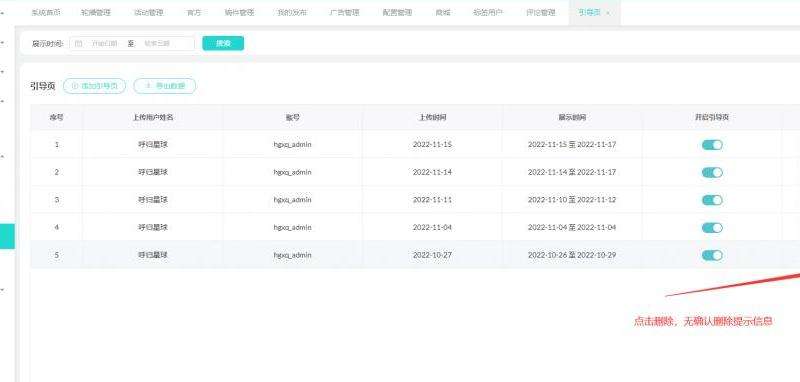Click the 添加引导页 button

(94, 86)
